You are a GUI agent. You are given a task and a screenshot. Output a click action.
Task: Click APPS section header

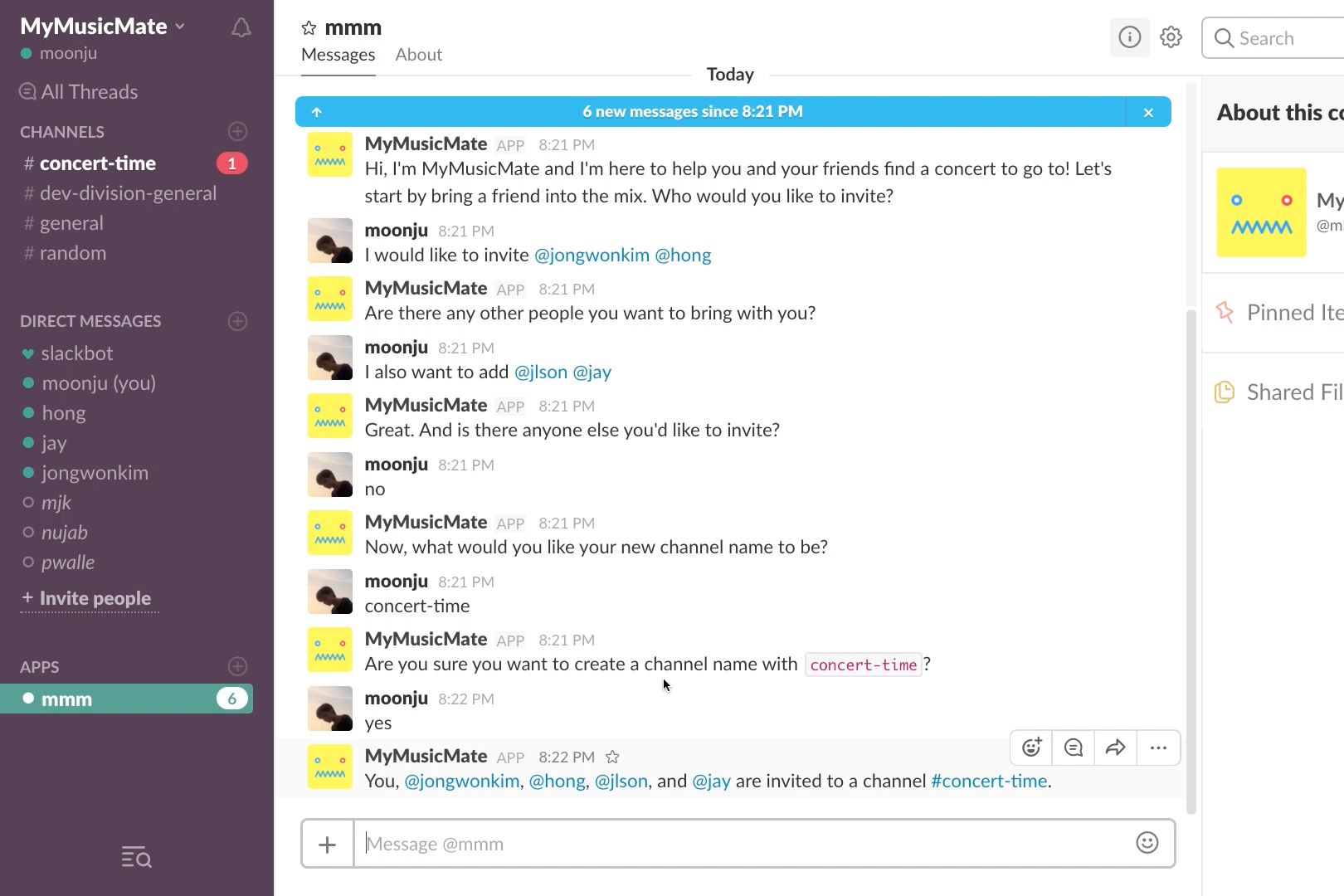(40, 667)
